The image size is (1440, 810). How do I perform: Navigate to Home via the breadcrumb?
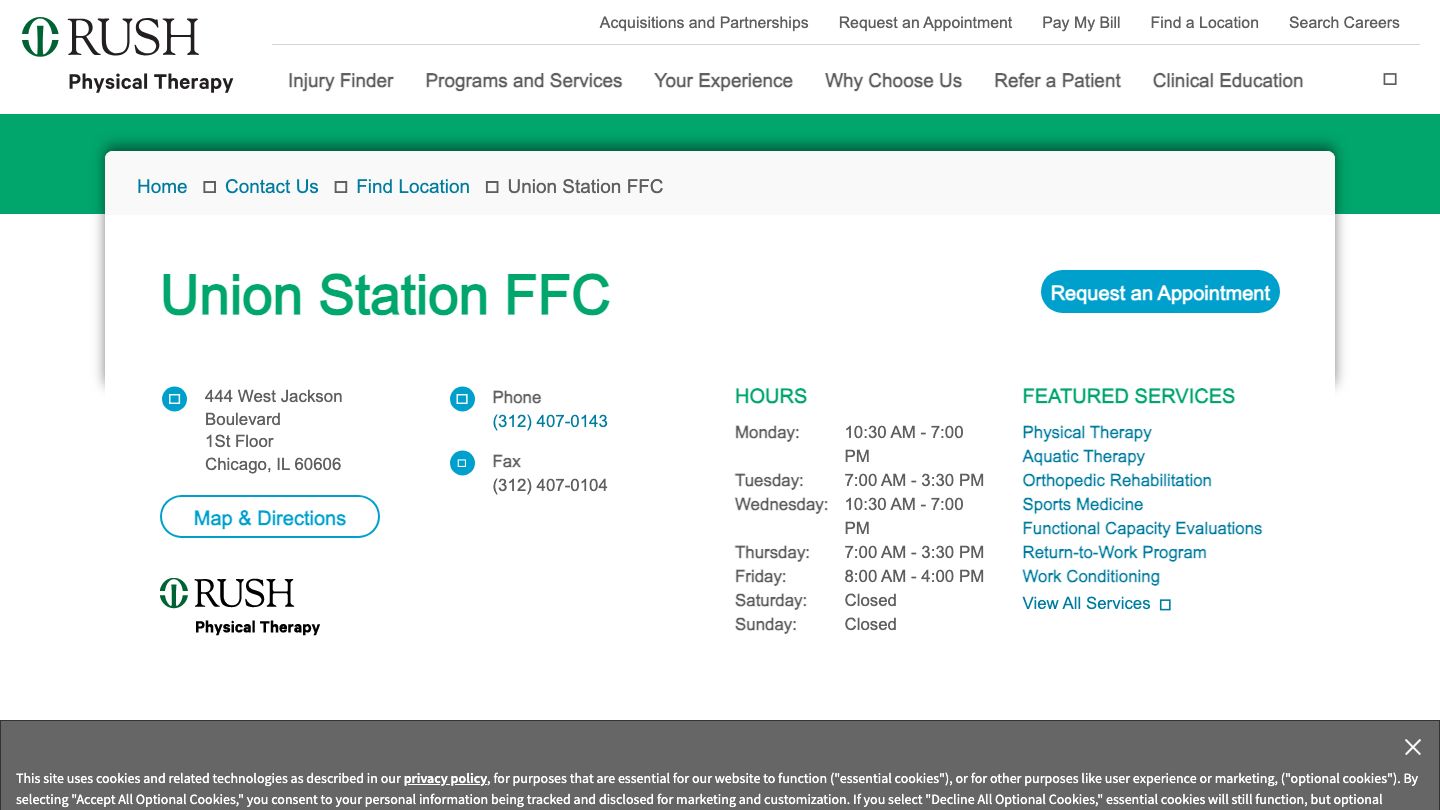pos(162,187)
